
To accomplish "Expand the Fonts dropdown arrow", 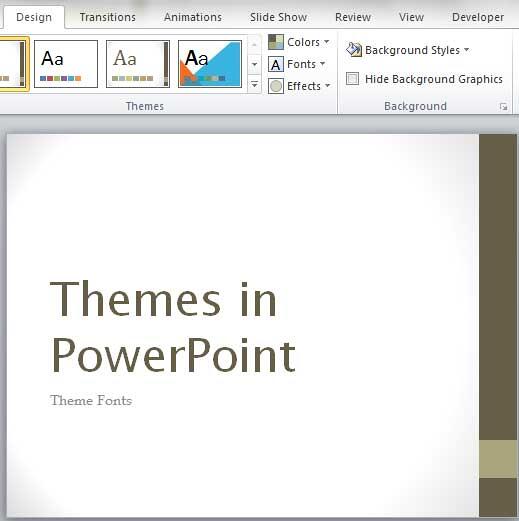I will coord(322,64).
